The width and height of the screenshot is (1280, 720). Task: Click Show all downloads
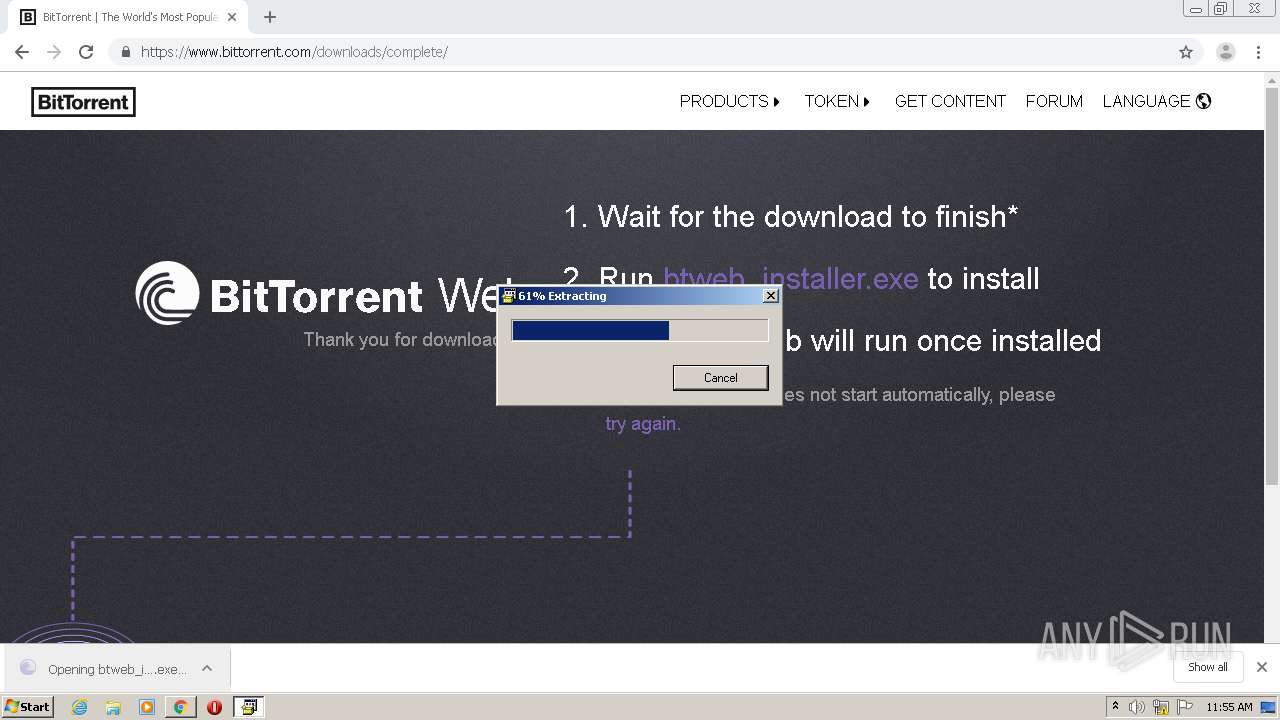pos(1208,667)
